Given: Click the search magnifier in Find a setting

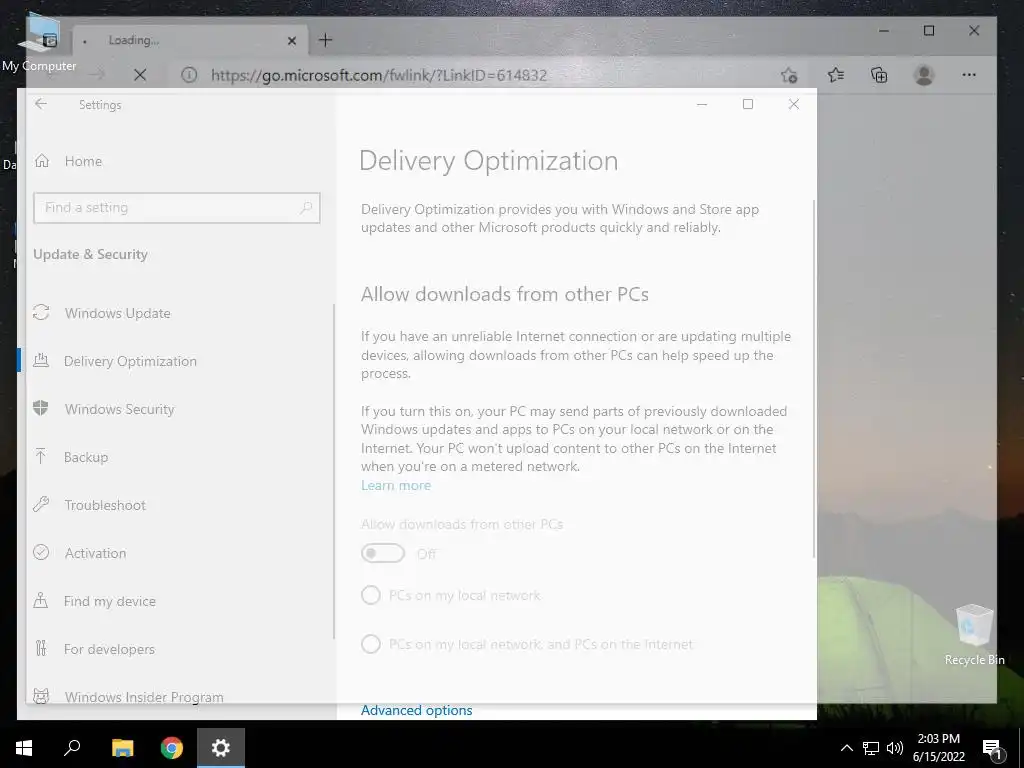Looking at the screenshot, I should (x=306, y=208).
